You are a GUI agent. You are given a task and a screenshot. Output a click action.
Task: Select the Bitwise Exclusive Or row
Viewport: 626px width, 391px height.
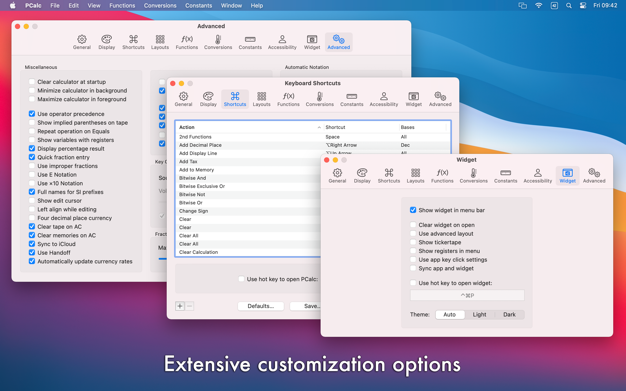click(249, 186)
